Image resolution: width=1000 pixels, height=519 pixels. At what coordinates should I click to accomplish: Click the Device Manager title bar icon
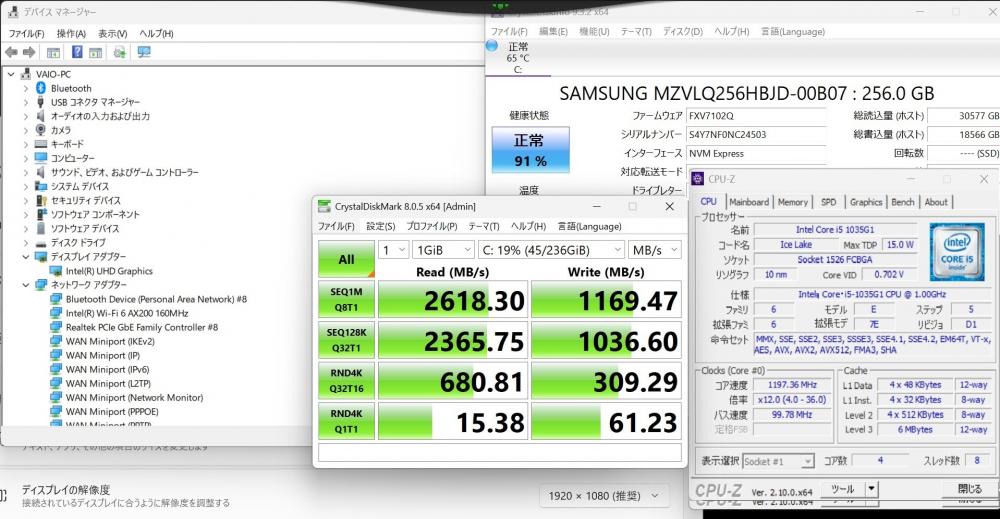point(13,11)
